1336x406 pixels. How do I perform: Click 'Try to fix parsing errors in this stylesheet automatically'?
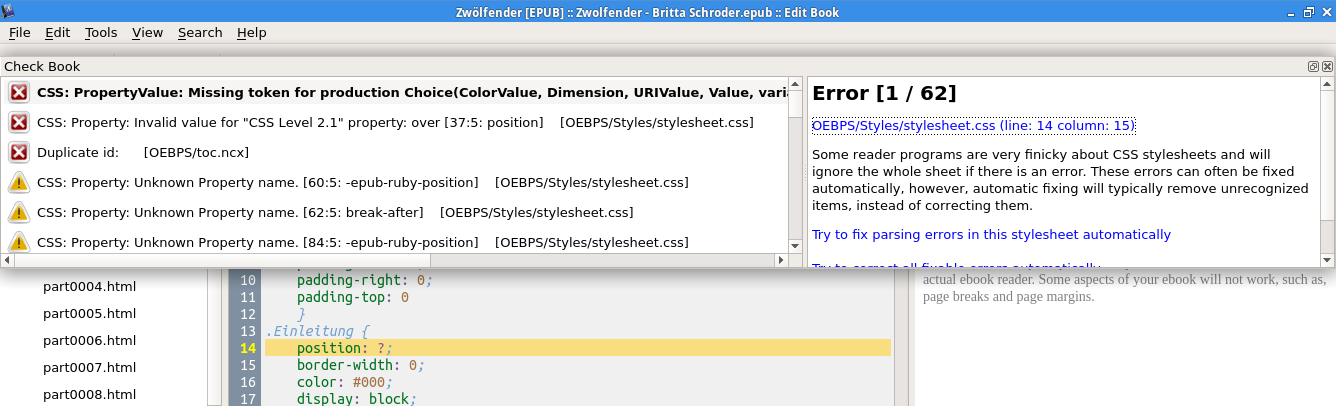(991, 234)
